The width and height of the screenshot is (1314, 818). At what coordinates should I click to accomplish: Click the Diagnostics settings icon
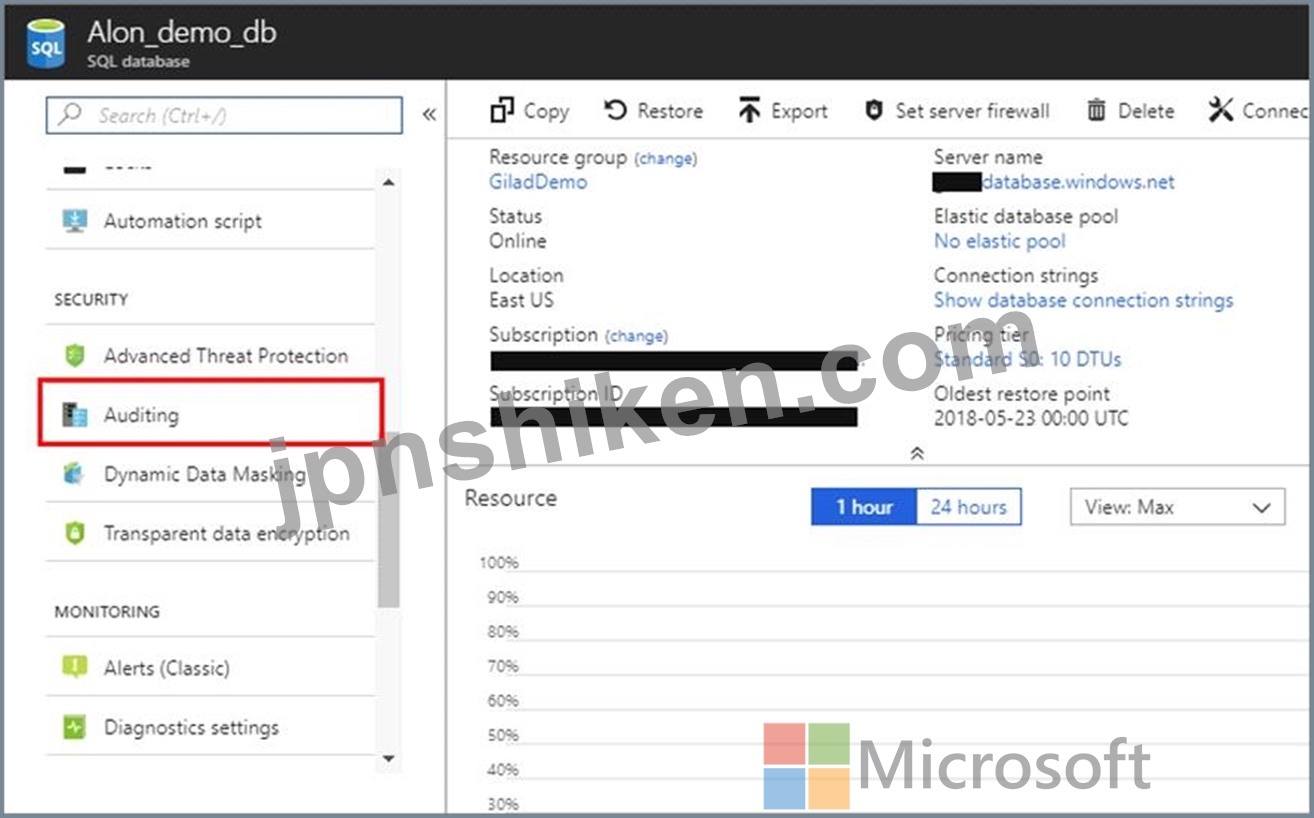click(x=75, y=727)
